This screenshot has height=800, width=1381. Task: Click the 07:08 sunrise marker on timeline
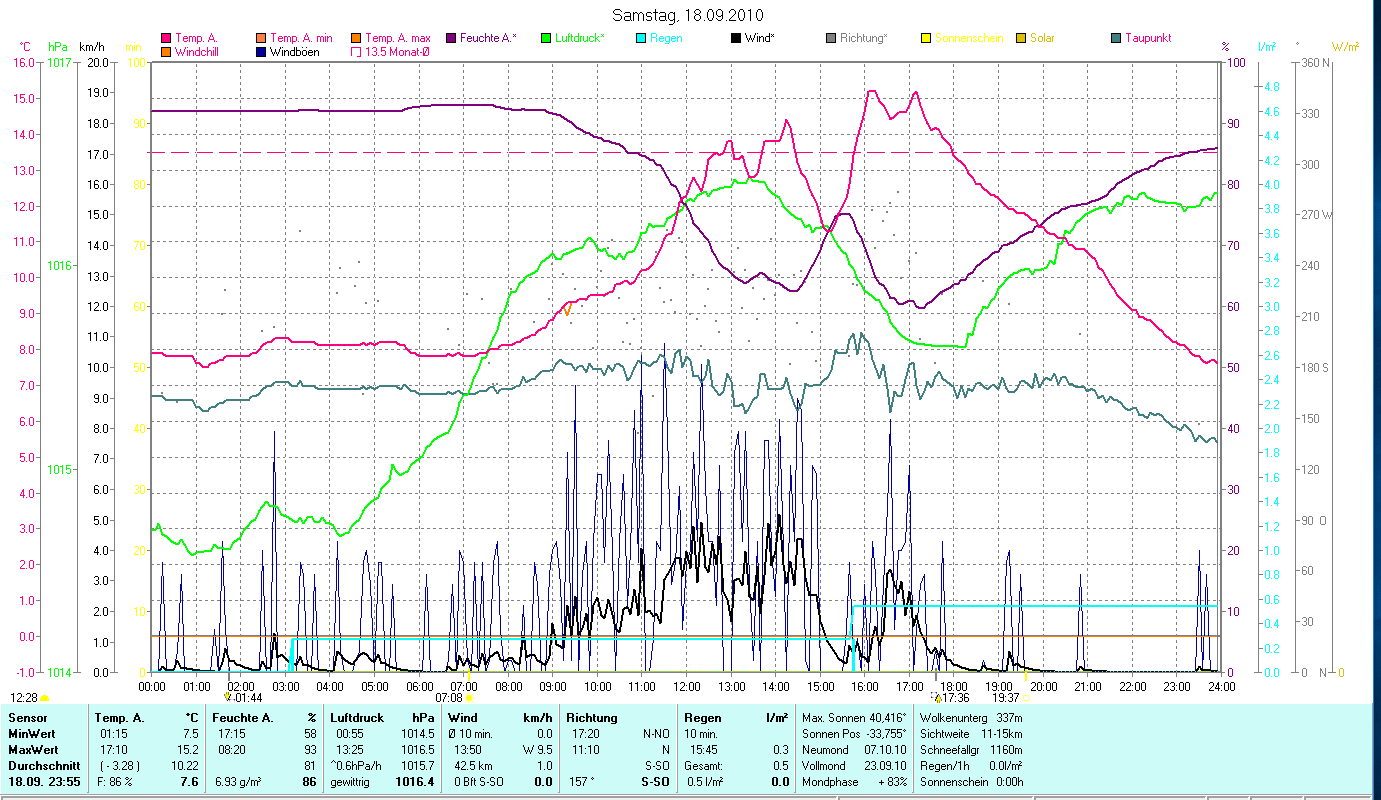coord(450,697)
